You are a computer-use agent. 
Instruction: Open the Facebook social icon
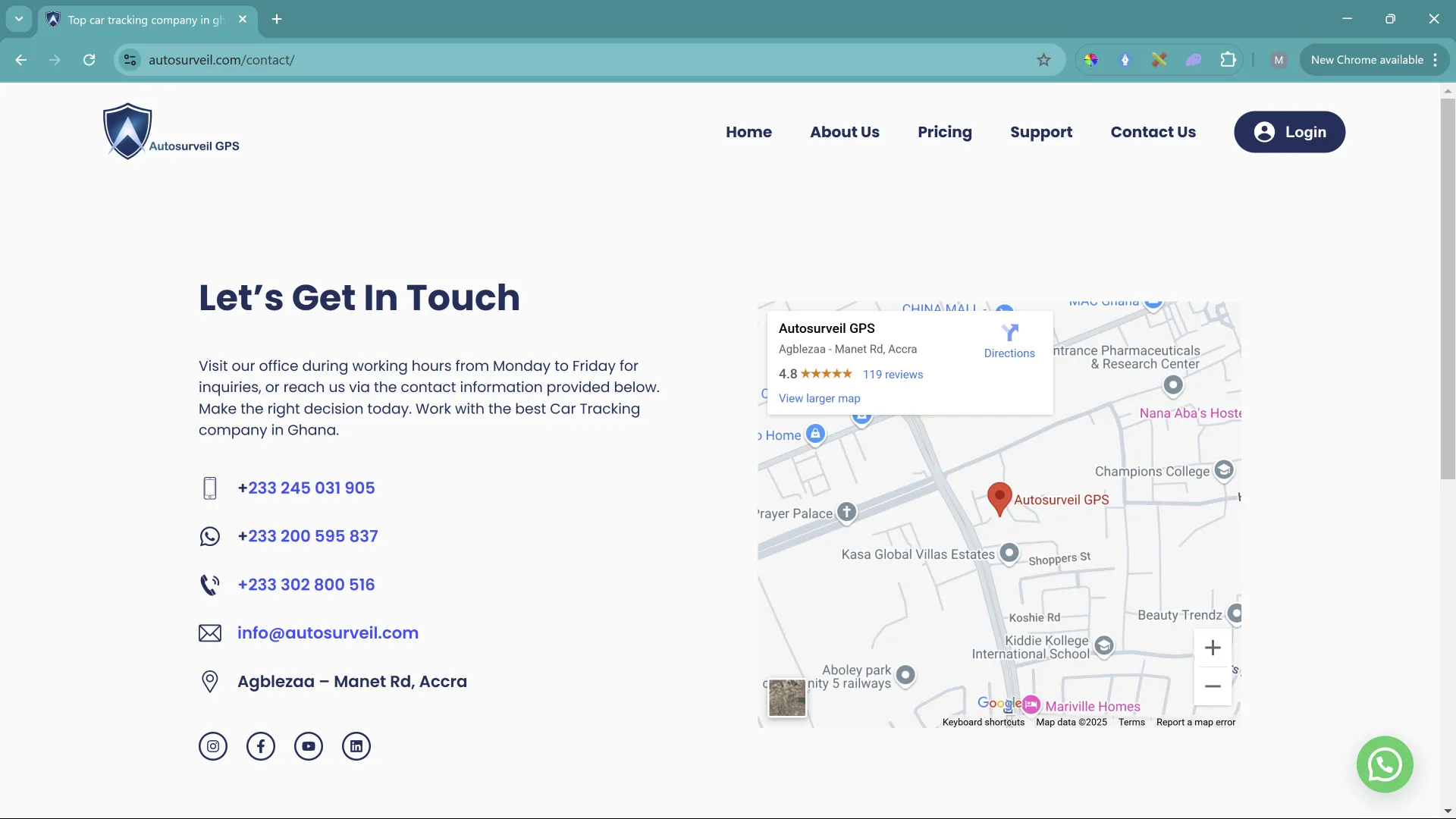coord(261,746)
